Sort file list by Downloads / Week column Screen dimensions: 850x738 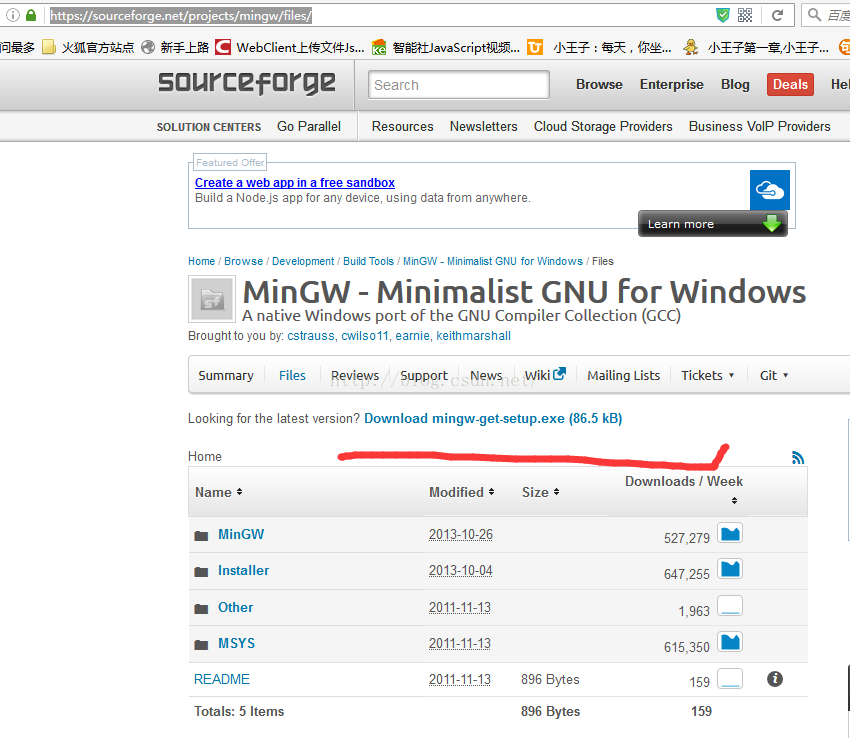(x=684, y=489)
